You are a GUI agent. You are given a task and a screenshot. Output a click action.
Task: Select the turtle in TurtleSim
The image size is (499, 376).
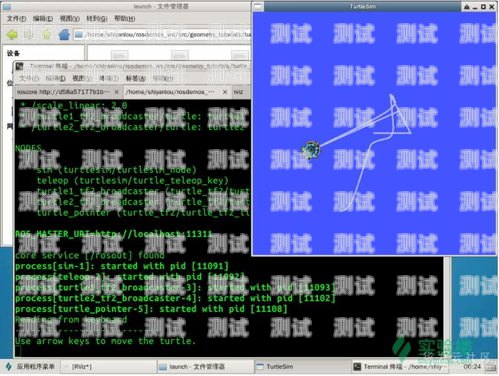[311, 150]
